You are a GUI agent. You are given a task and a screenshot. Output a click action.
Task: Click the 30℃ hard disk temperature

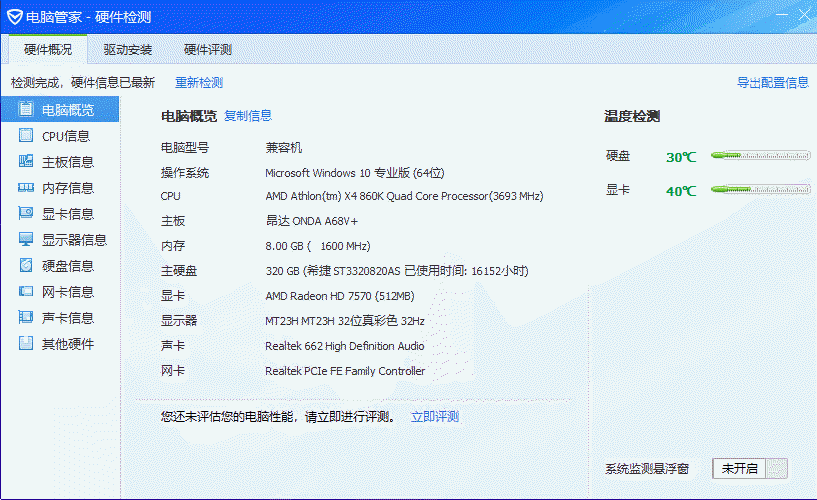pos(681,157)
